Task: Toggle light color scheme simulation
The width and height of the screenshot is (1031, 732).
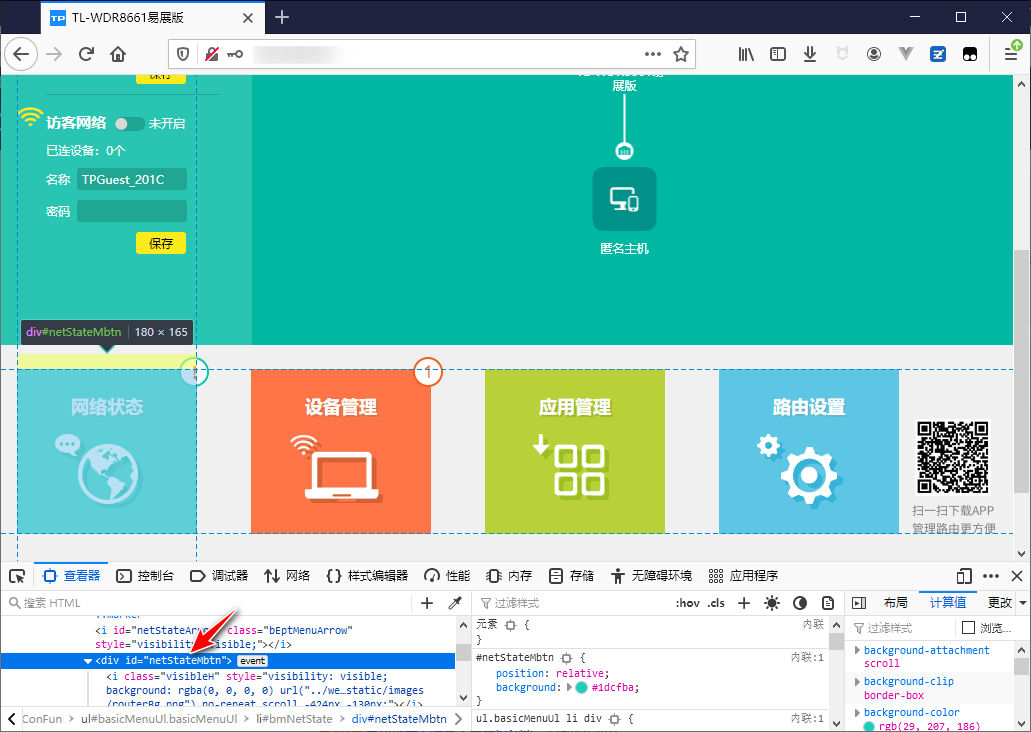Action: coord(772,603)
